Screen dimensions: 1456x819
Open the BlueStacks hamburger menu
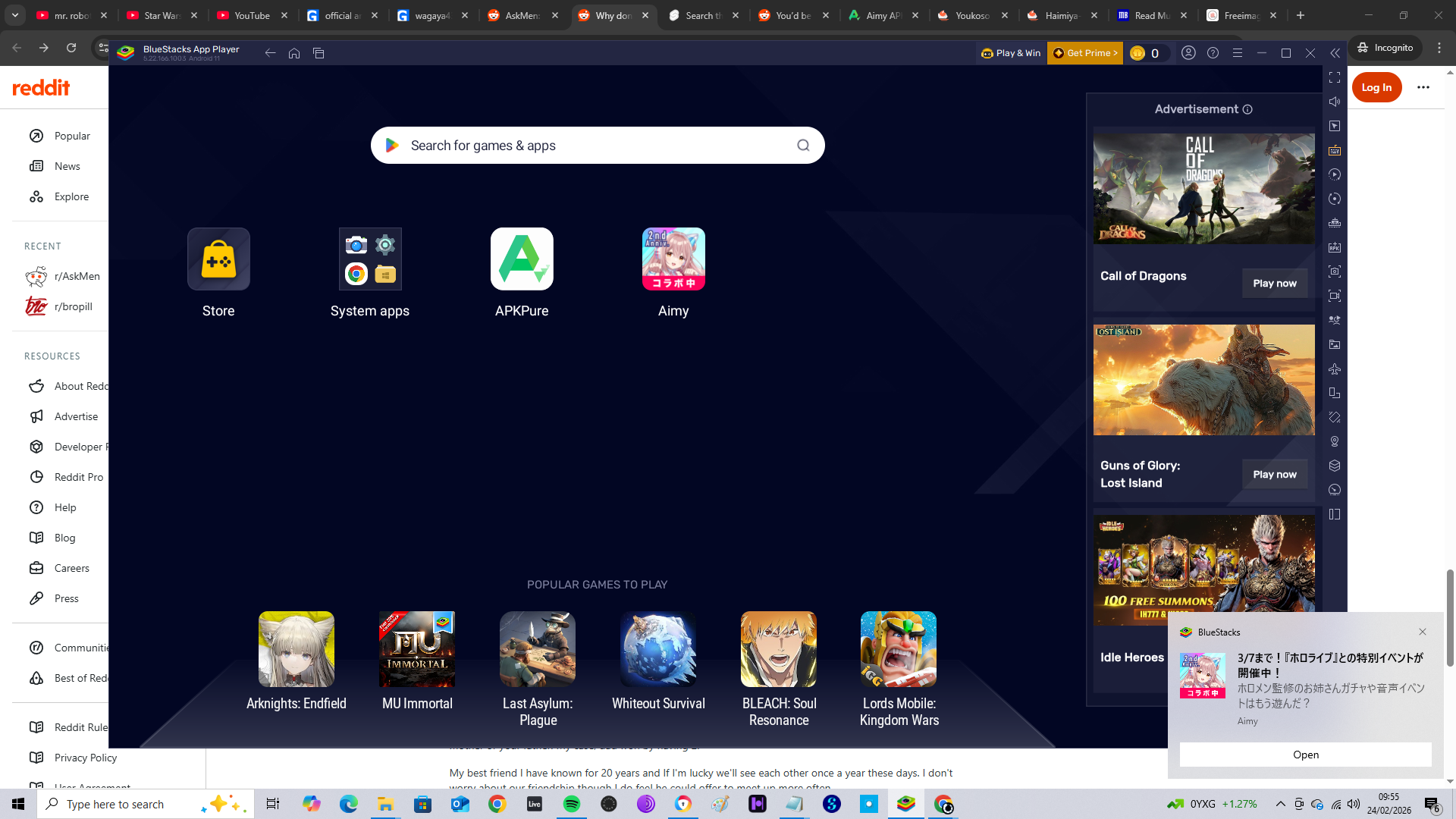(1238, 53)
